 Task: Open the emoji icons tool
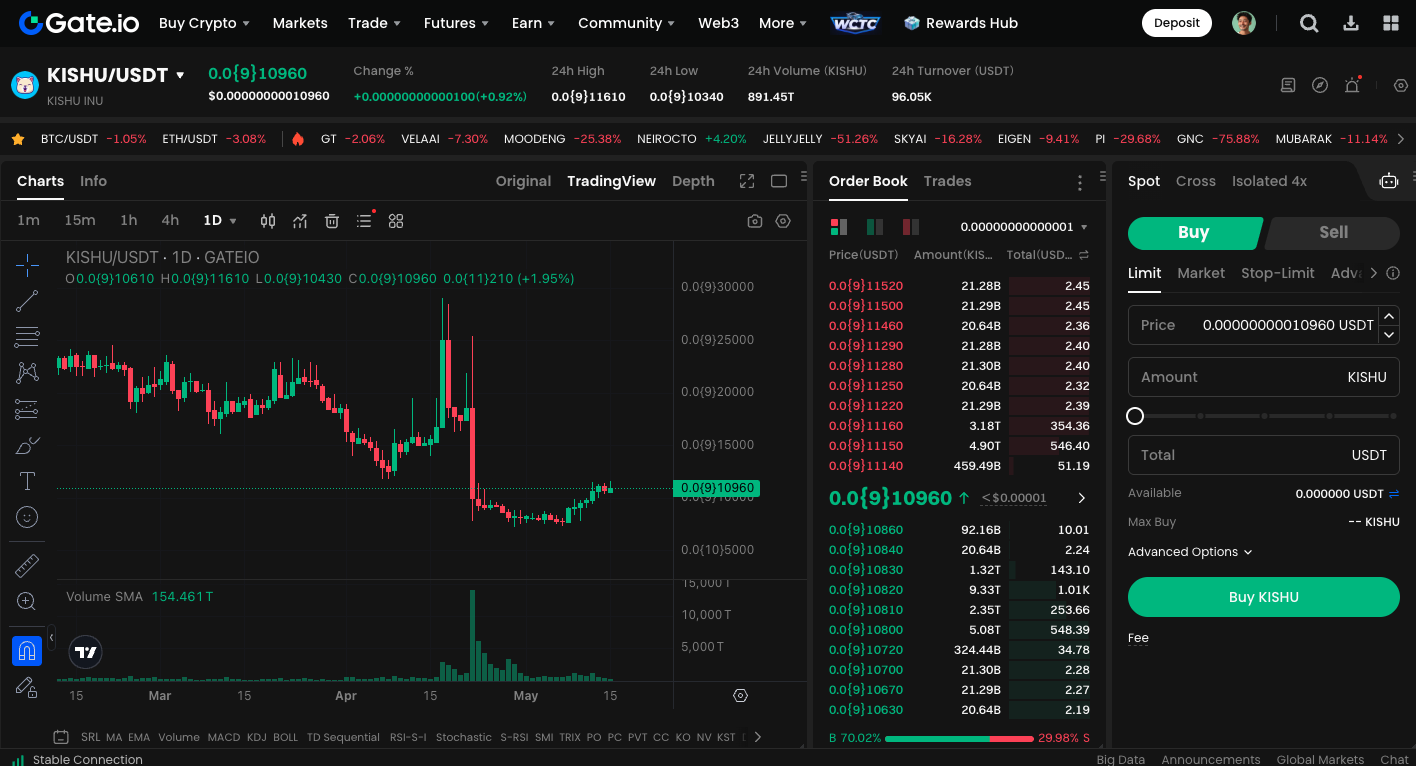(x=27, y=517)
